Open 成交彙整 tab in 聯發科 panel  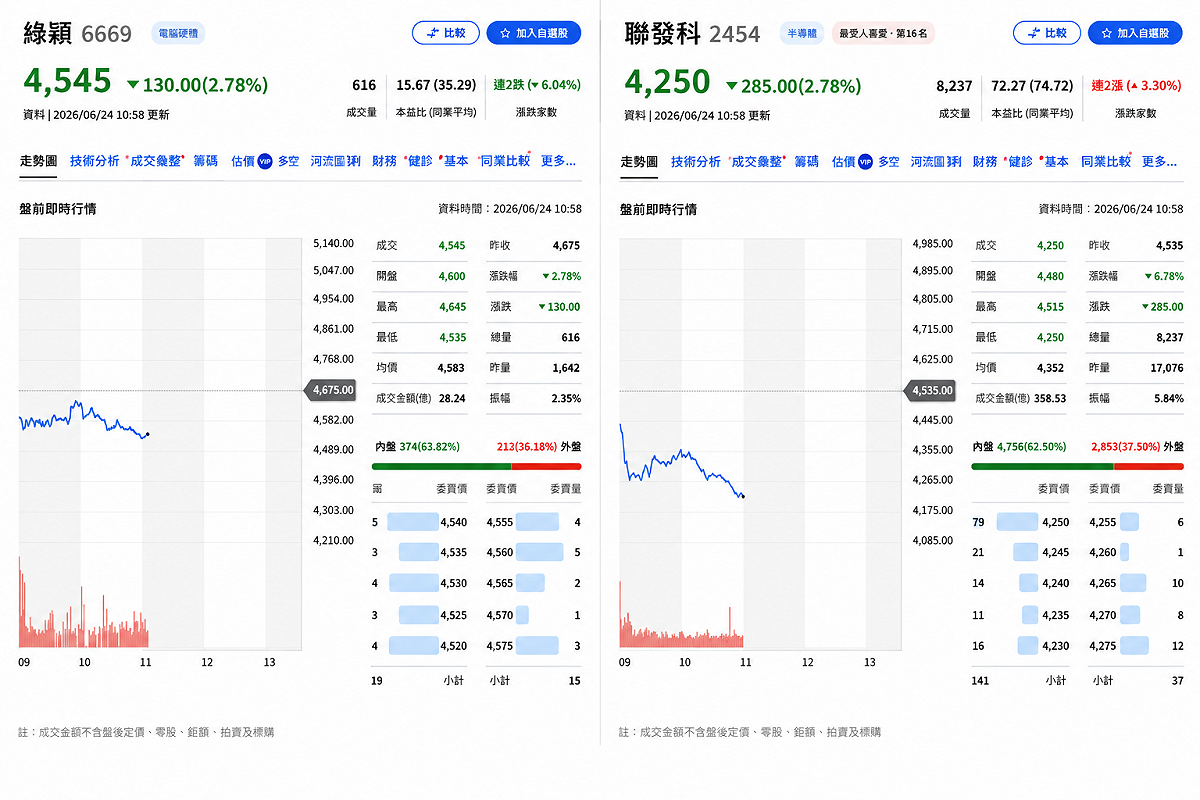coord(756,161)
